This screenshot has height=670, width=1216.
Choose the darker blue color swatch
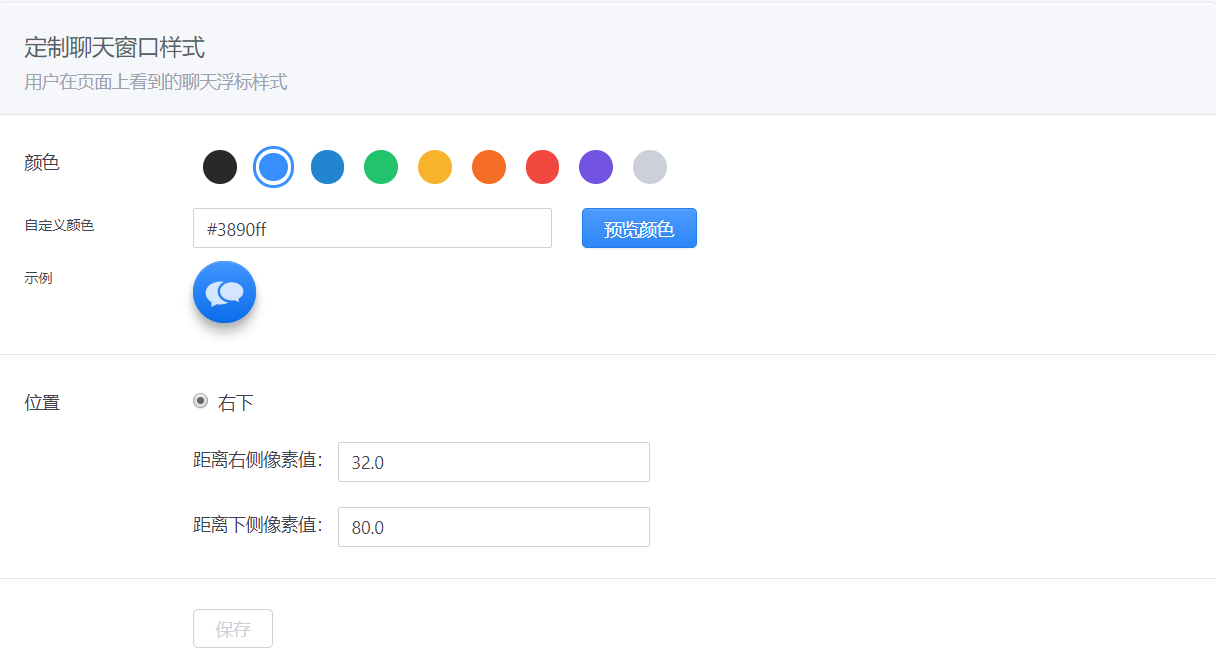tap(327, 167)
